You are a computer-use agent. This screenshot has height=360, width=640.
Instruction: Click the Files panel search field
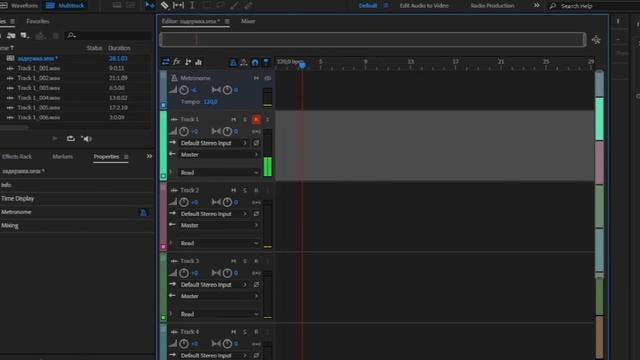point(109,36)
